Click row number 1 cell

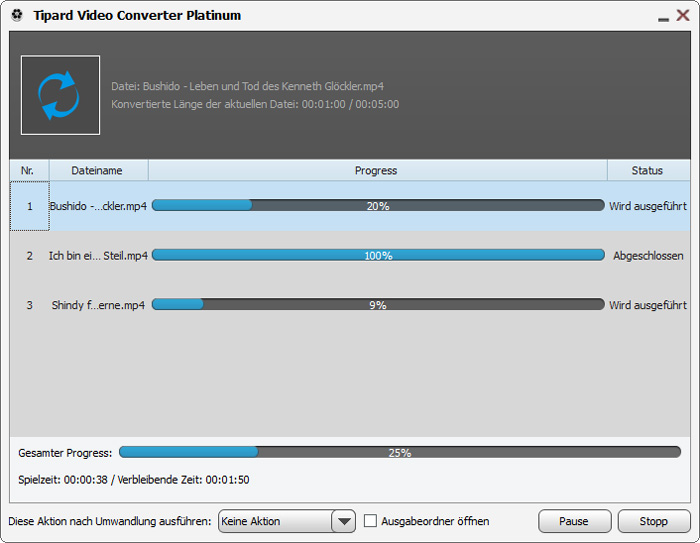[29, 206]
